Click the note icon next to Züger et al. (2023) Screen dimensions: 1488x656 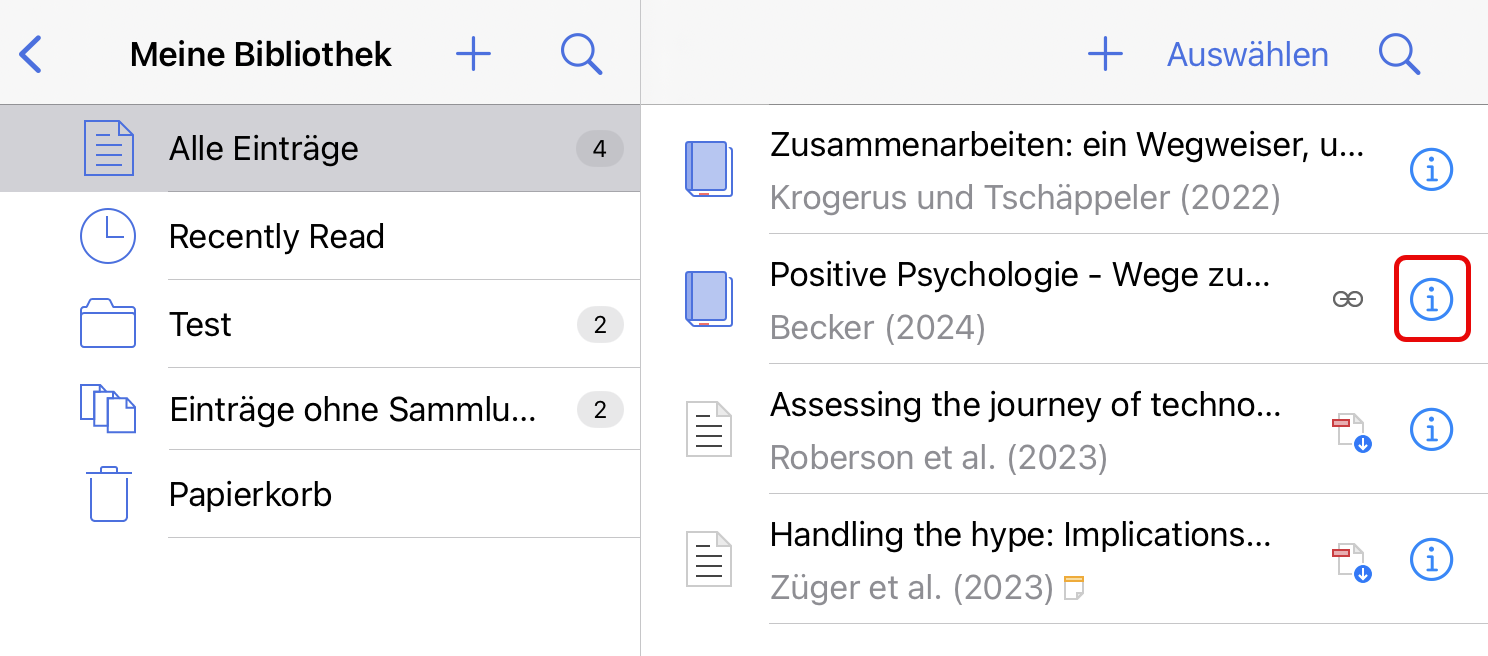1074,588
